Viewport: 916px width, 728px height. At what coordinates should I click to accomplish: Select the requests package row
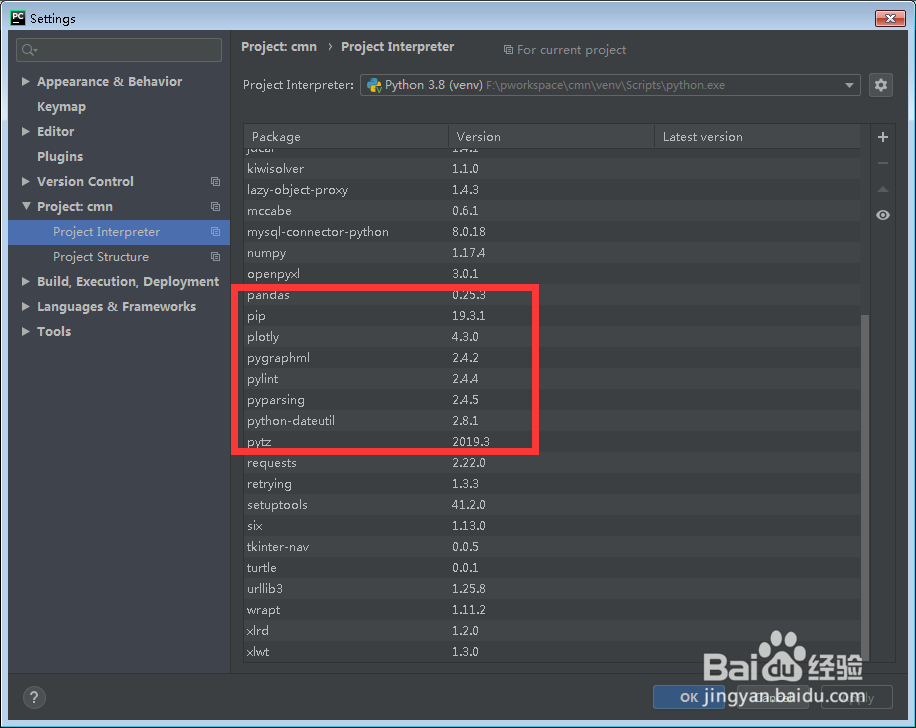[551, 463]
